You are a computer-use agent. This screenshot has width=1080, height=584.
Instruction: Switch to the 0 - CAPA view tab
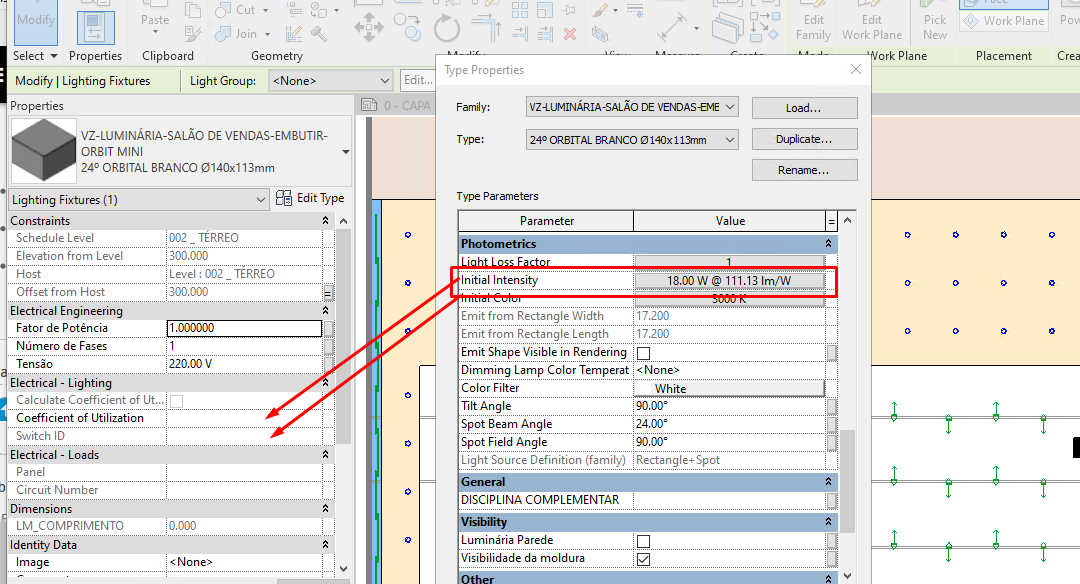click(397, 105)
